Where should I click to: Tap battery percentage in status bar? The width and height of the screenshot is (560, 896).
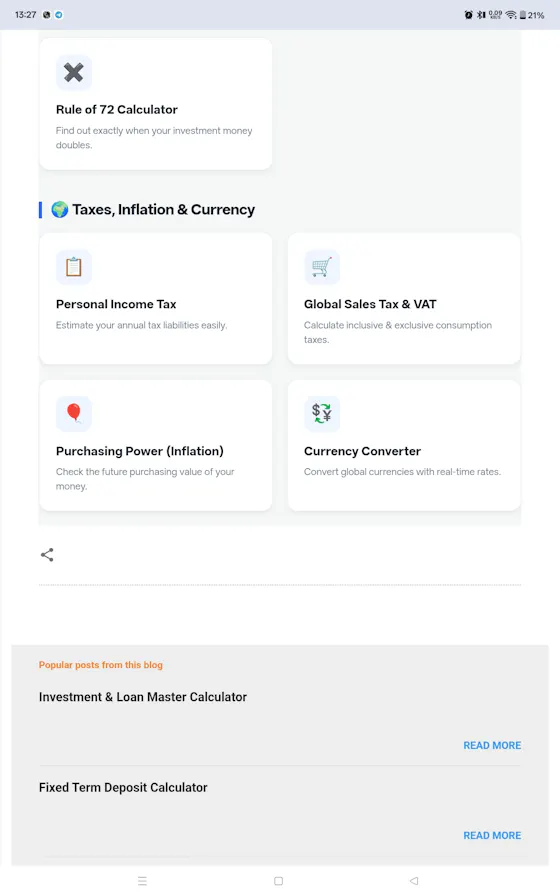click(x=535, y=15)
